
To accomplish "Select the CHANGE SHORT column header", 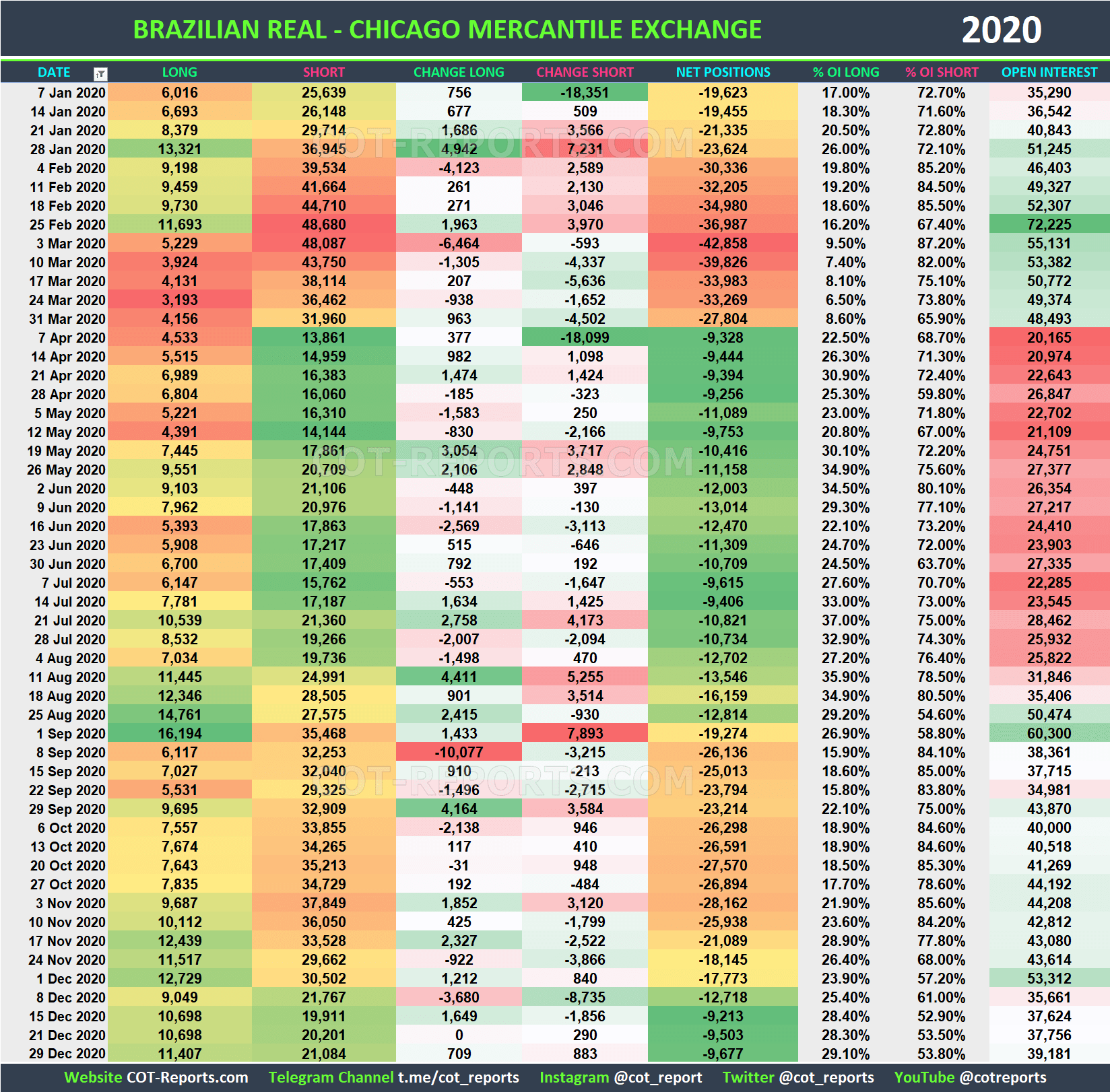I will tap(585, 72).
